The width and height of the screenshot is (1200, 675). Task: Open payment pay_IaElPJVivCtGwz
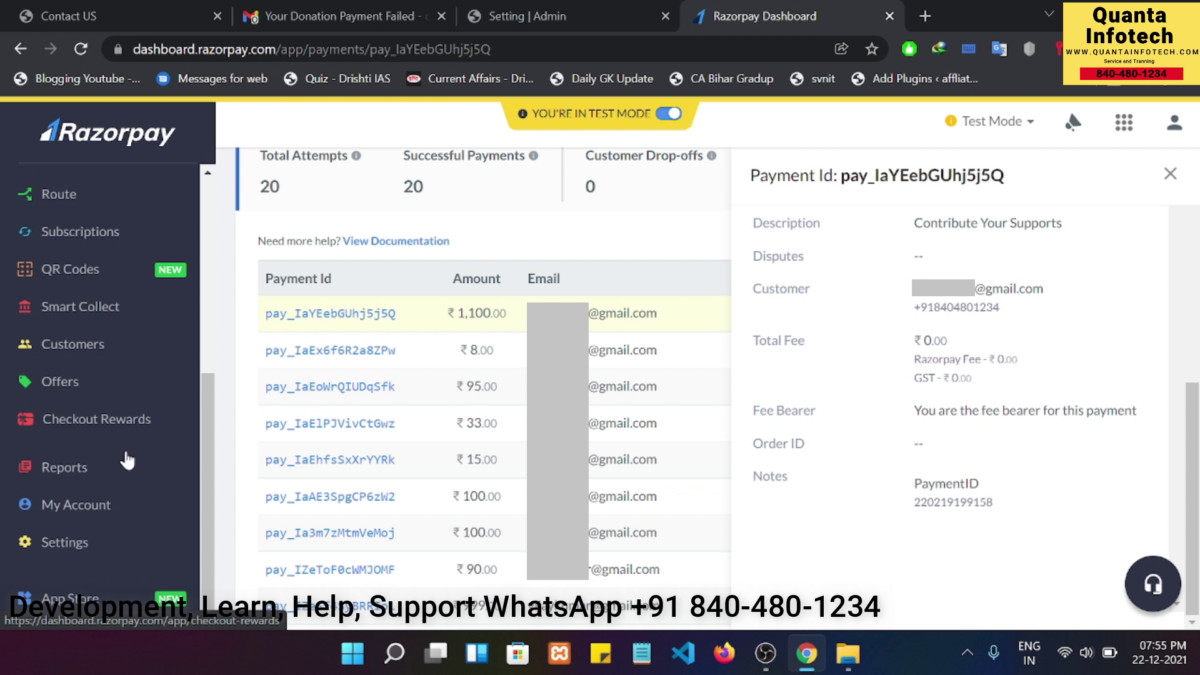point(330,423)
